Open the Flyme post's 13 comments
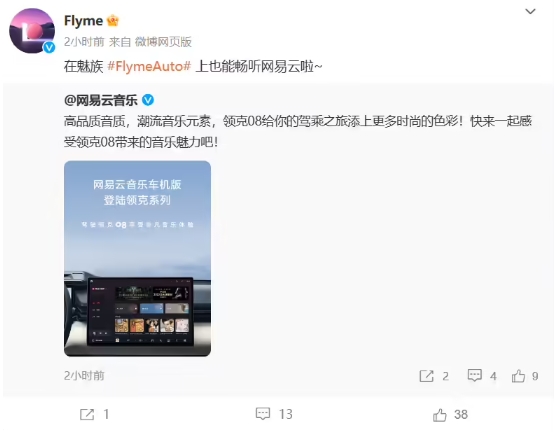Image resolution: width=554 pixels, height=437 pixels. pos(274,414)
